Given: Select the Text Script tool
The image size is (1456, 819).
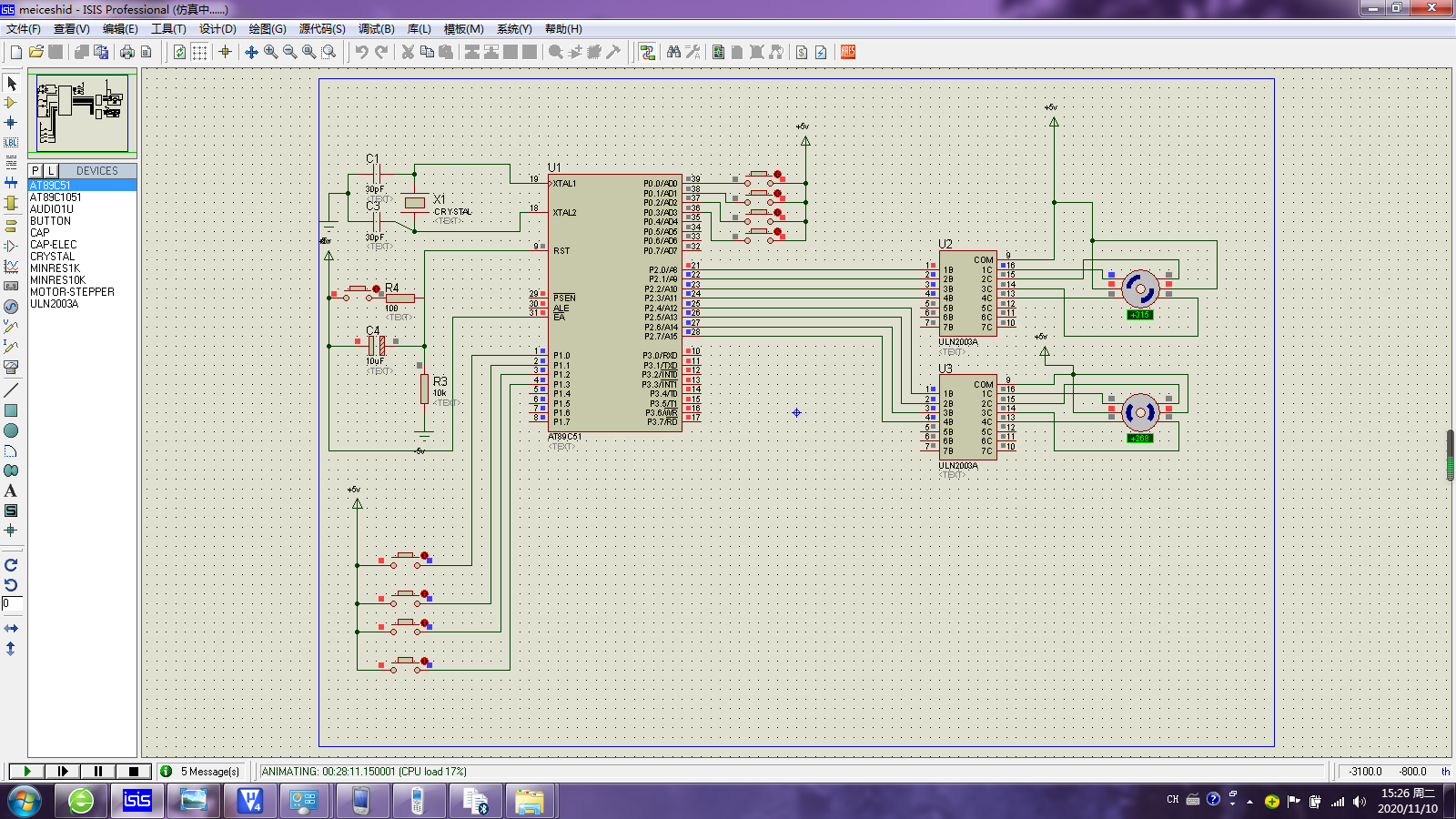Looking at the screenshot, I should click(x=11, y=163).
